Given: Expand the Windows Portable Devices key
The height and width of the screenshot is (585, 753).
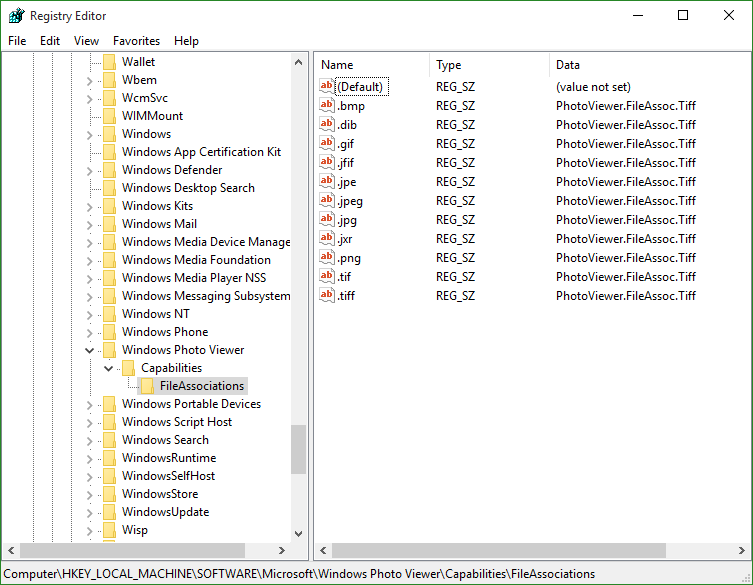Looking at the screenshot, I should tap(90, 404).
